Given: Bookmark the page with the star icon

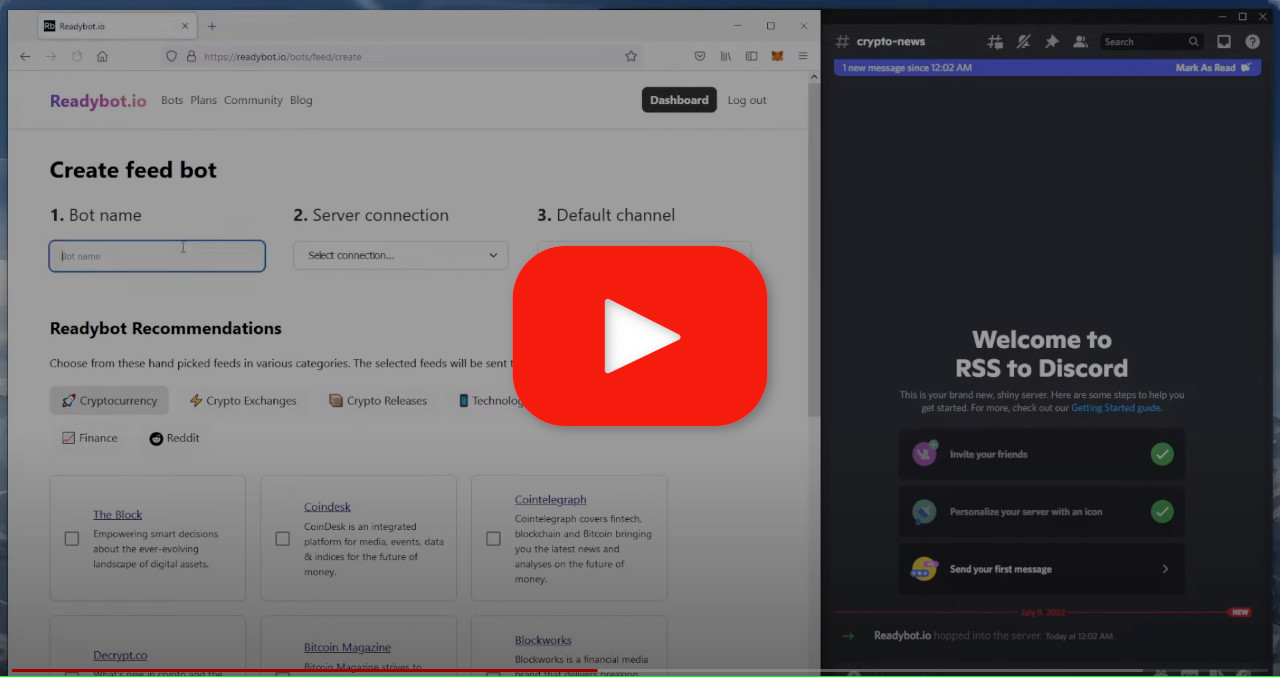Looking at the screenshot, I should point(631,57).
